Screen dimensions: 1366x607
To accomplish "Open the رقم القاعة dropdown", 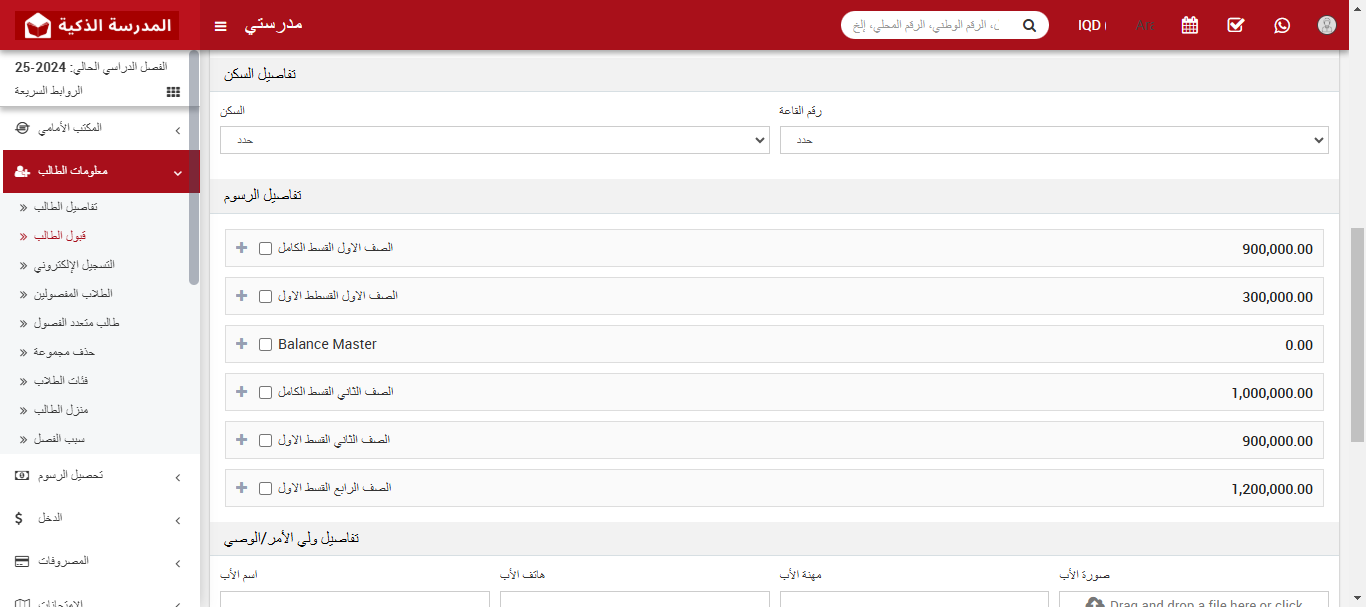I will click(1053, 140).
